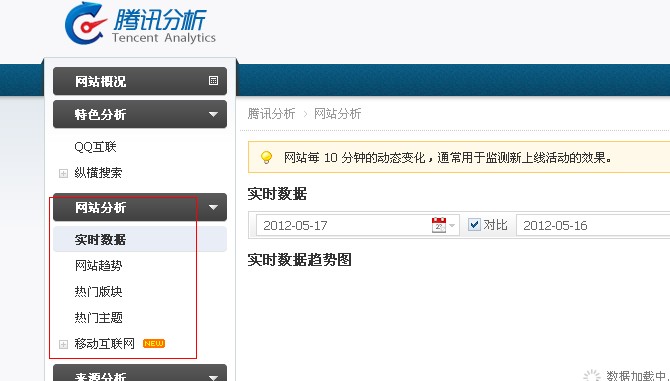Click the 对比 label text
Viewport: 670px width, 381px height.
495,225
